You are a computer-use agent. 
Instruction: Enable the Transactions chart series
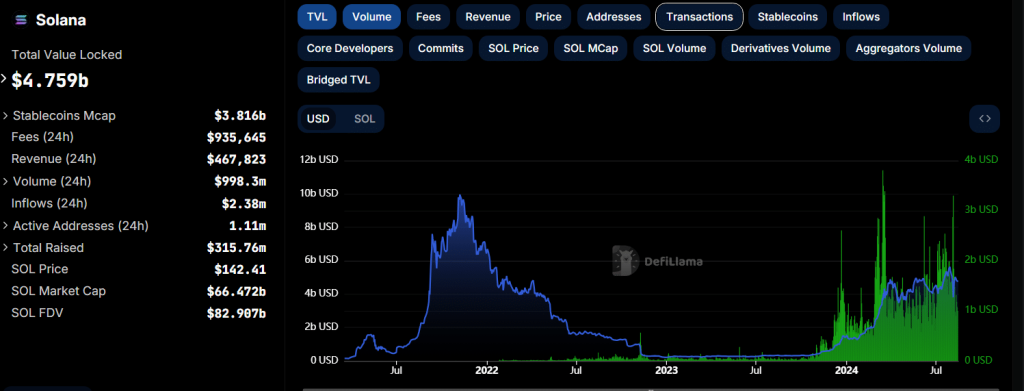pyautogui.click(x=699, y=17)
